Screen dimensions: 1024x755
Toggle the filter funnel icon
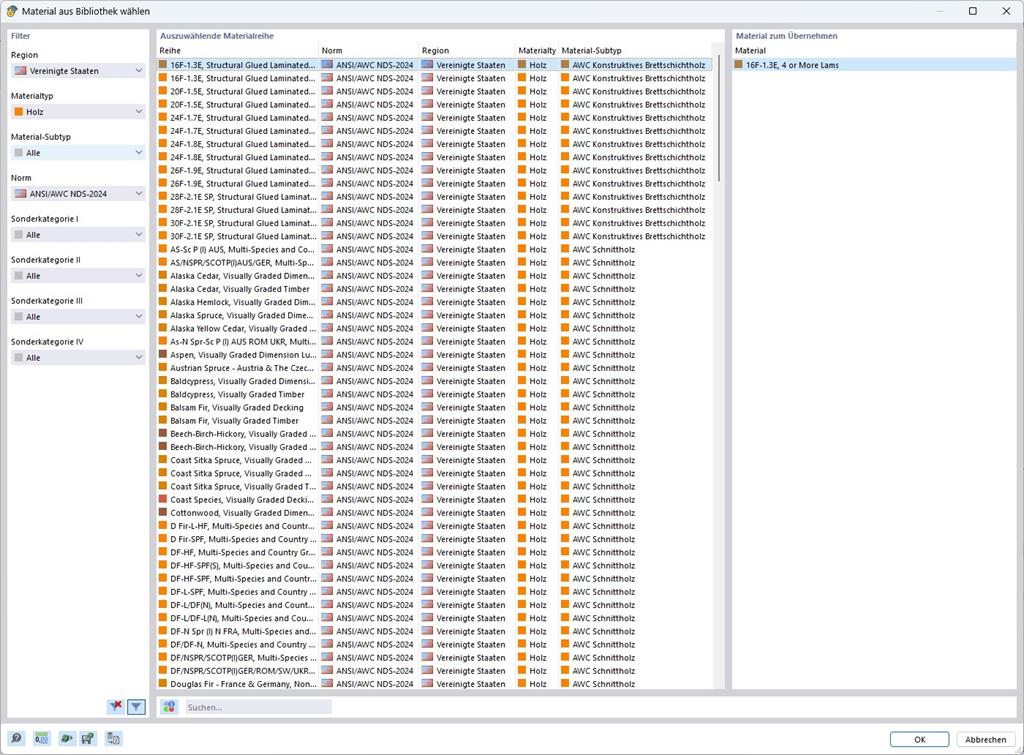click(x=136, y=706)
